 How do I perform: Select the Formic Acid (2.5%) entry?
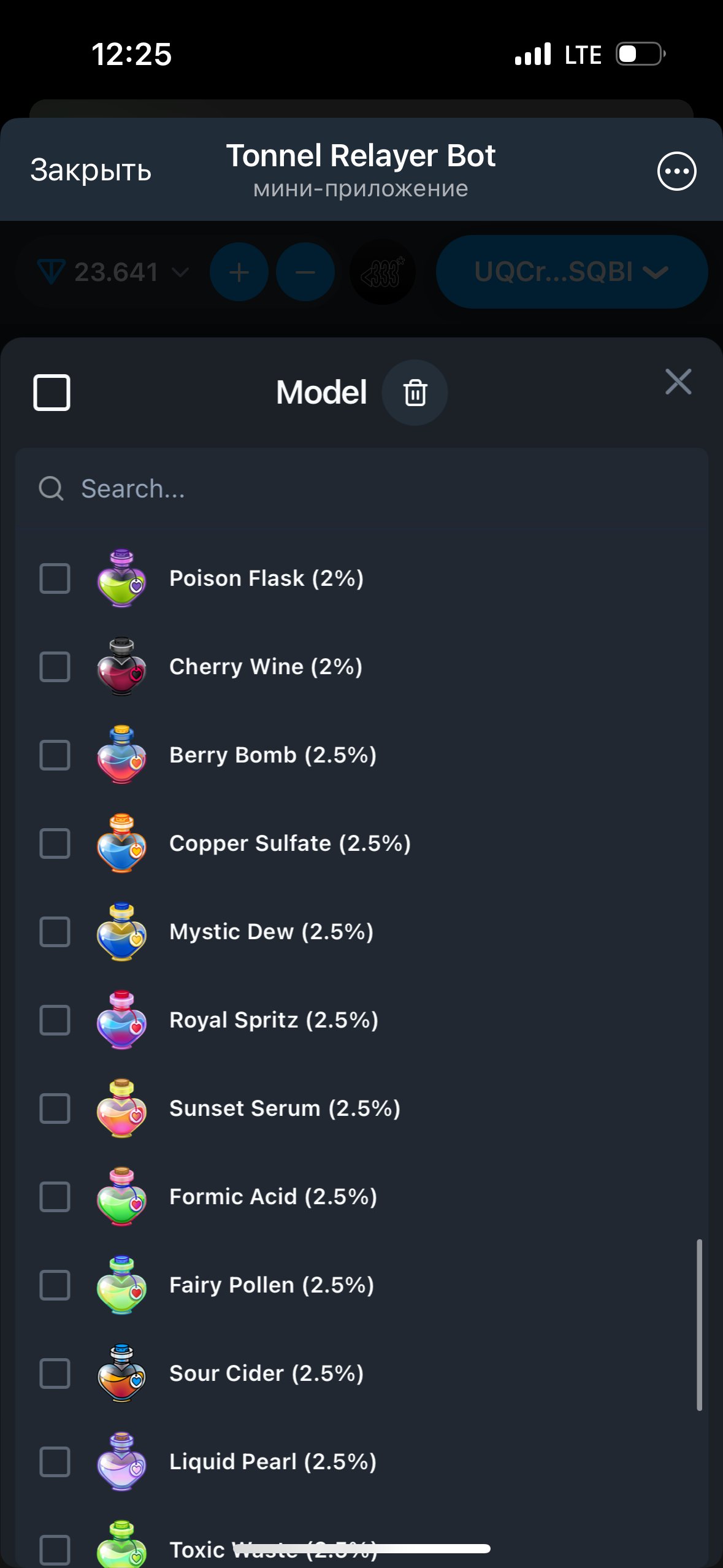361,1197
